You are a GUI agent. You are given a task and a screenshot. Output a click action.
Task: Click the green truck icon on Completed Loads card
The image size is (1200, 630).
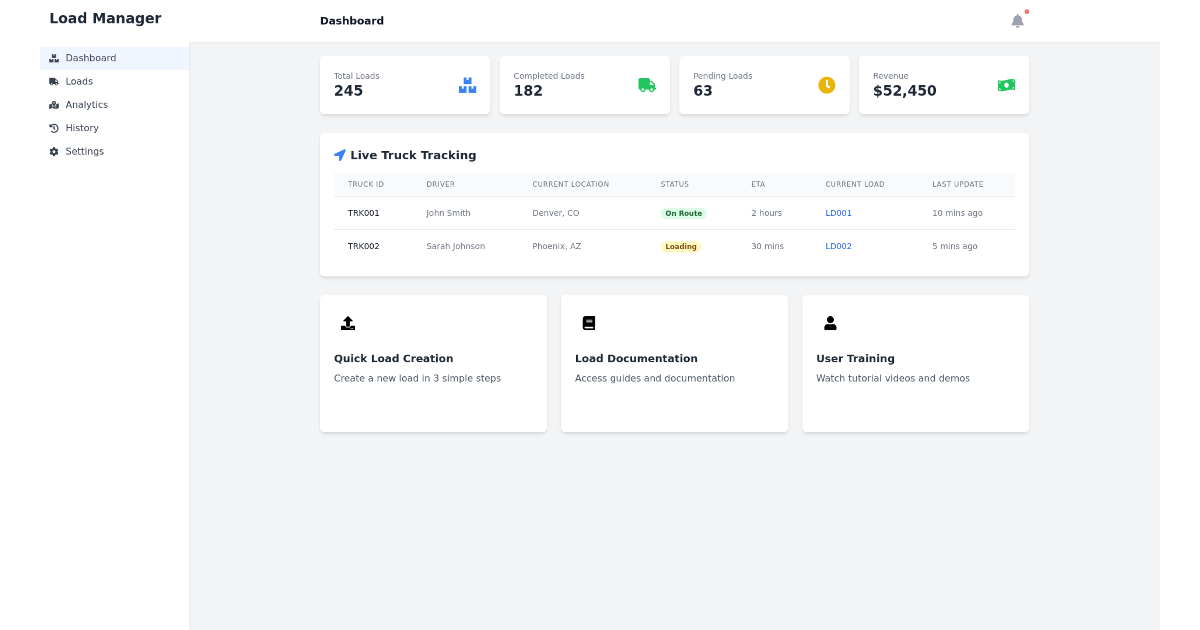(x=647, y=85)
